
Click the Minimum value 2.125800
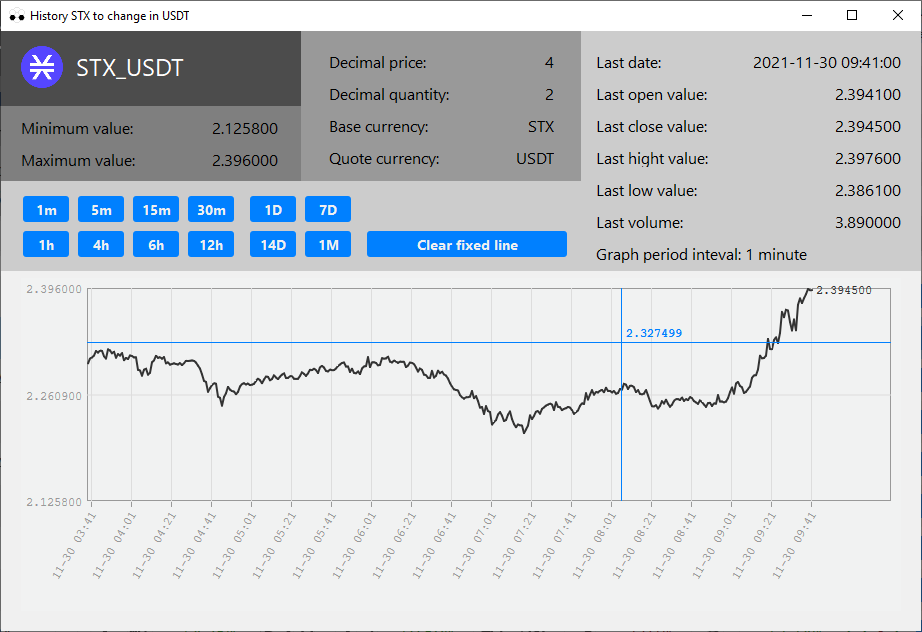coord(245,129)
